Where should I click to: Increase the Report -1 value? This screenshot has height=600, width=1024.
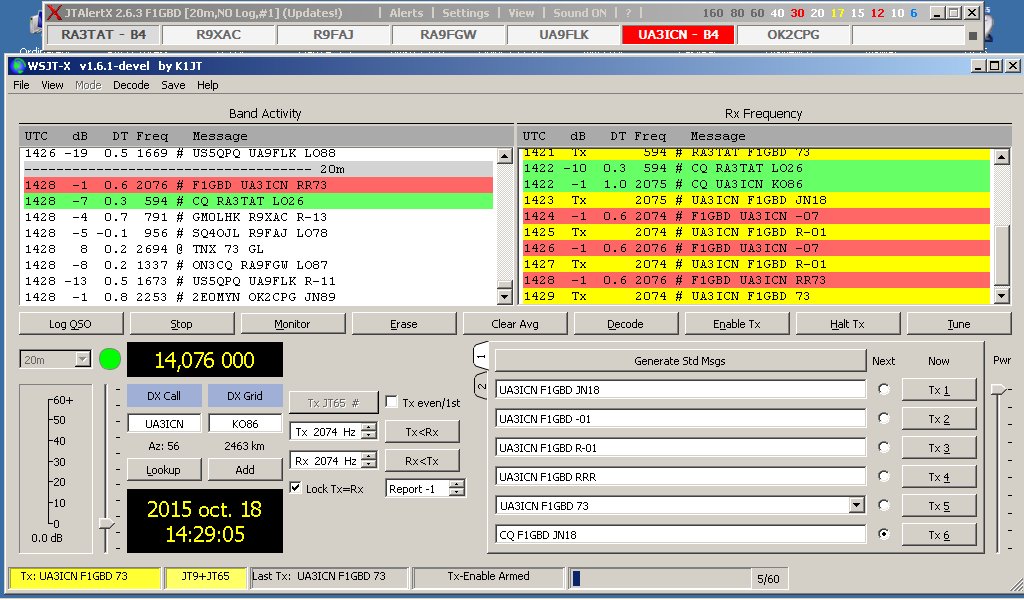pyautogui.click(x=457, y=484)
